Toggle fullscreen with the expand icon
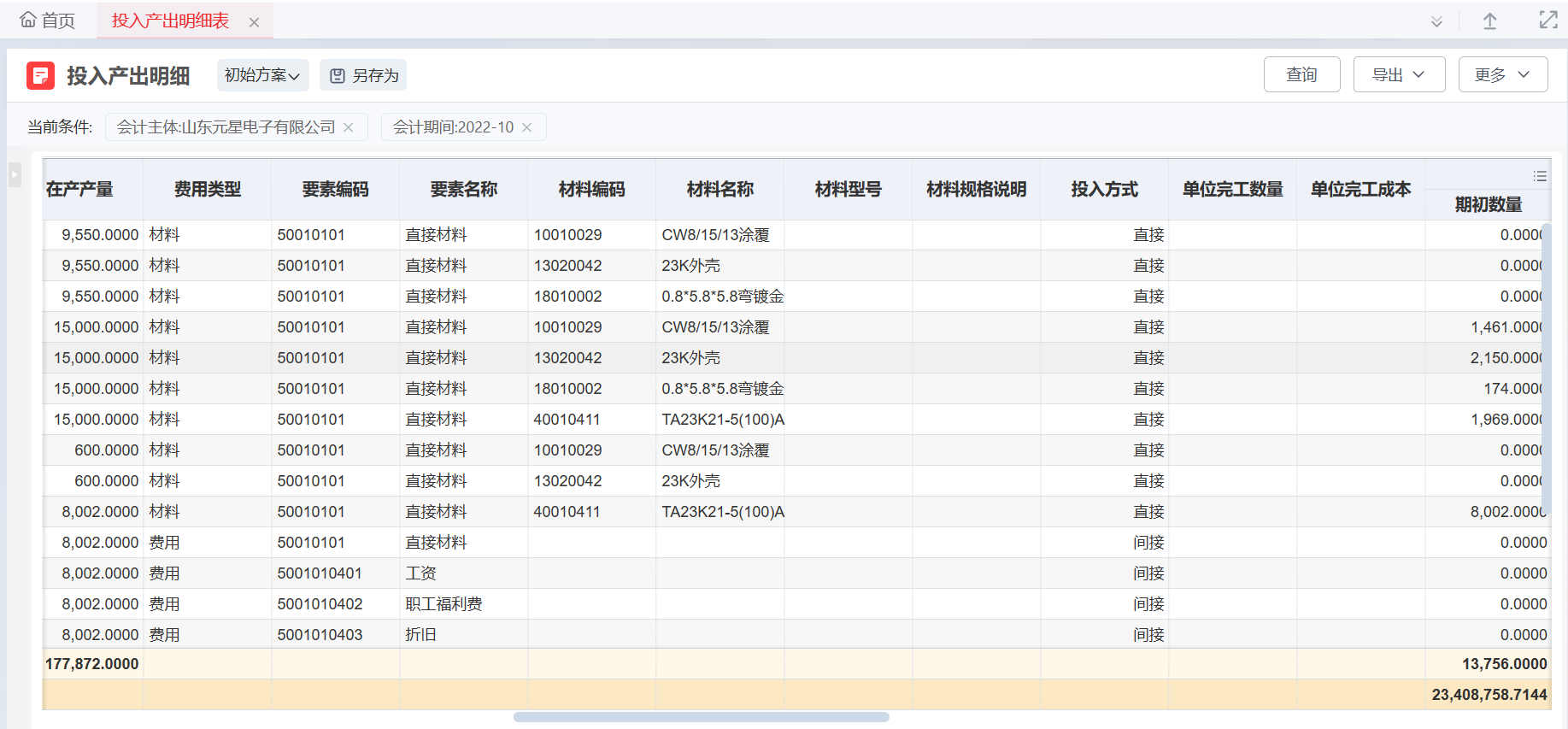The height and width of the screenshot is (729, 1568). [x=1547, y=21]
